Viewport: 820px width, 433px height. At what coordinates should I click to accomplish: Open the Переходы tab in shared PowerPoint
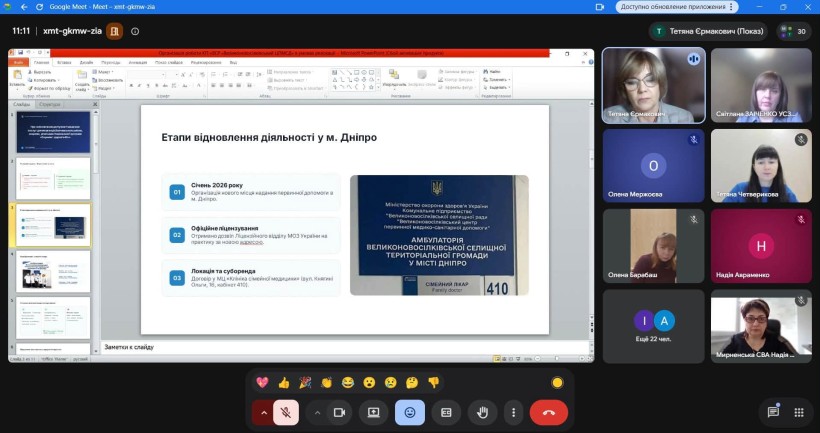pyautogui.click(x=110, y=62)
